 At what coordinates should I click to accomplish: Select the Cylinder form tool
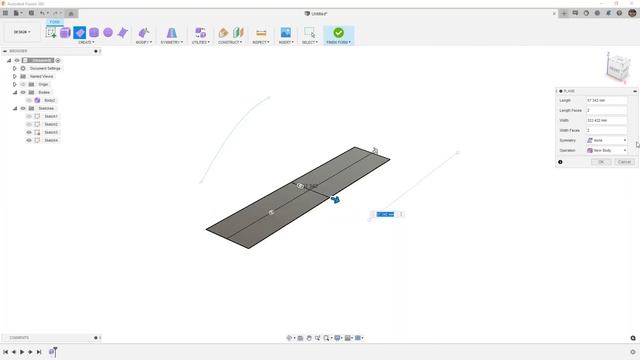point(94,33)
